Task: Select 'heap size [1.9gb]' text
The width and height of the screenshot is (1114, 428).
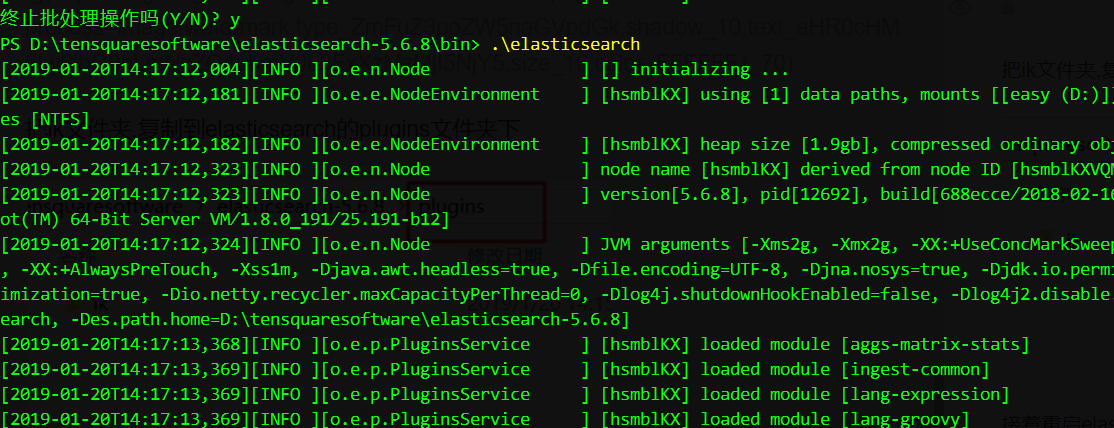Action: (790, 144)
